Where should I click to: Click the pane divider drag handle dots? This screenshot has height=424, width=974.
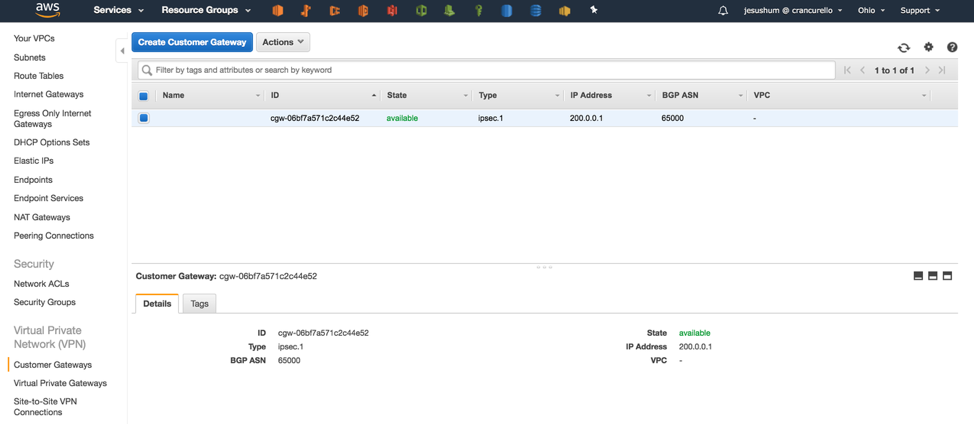point(544,267)
